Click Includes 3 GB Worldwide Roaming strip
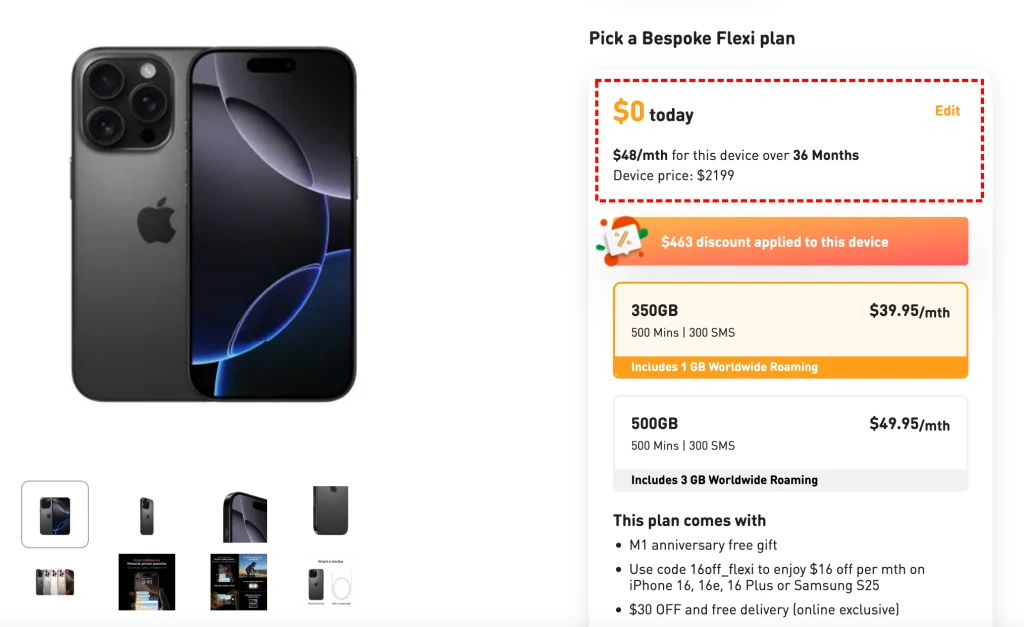This screenshot has width=1024, height=627. pyautogui.click(x=790, y=480)
